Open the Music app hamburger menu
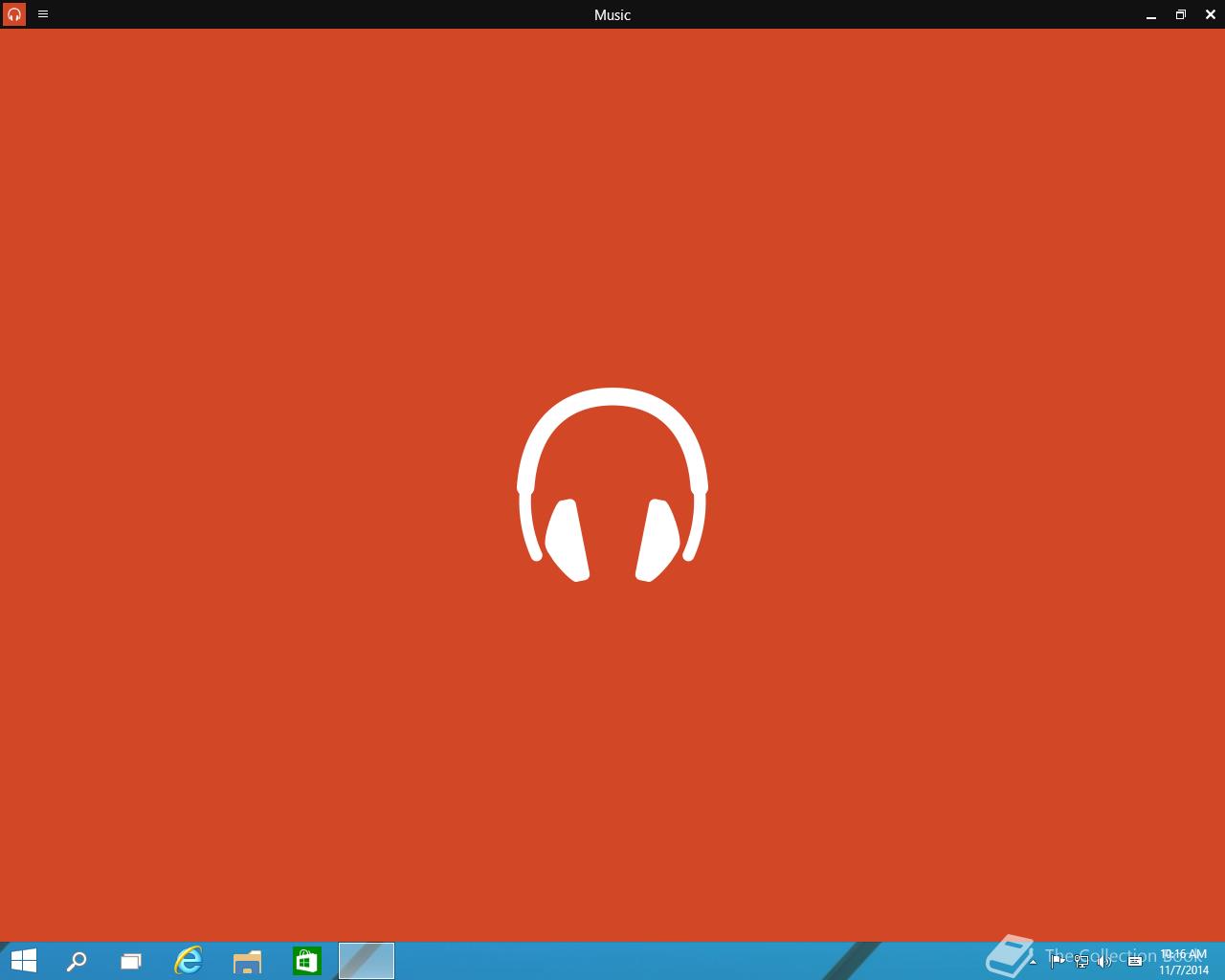Image resolution: width=1225 pixels, height=980 pixels. 43,14
